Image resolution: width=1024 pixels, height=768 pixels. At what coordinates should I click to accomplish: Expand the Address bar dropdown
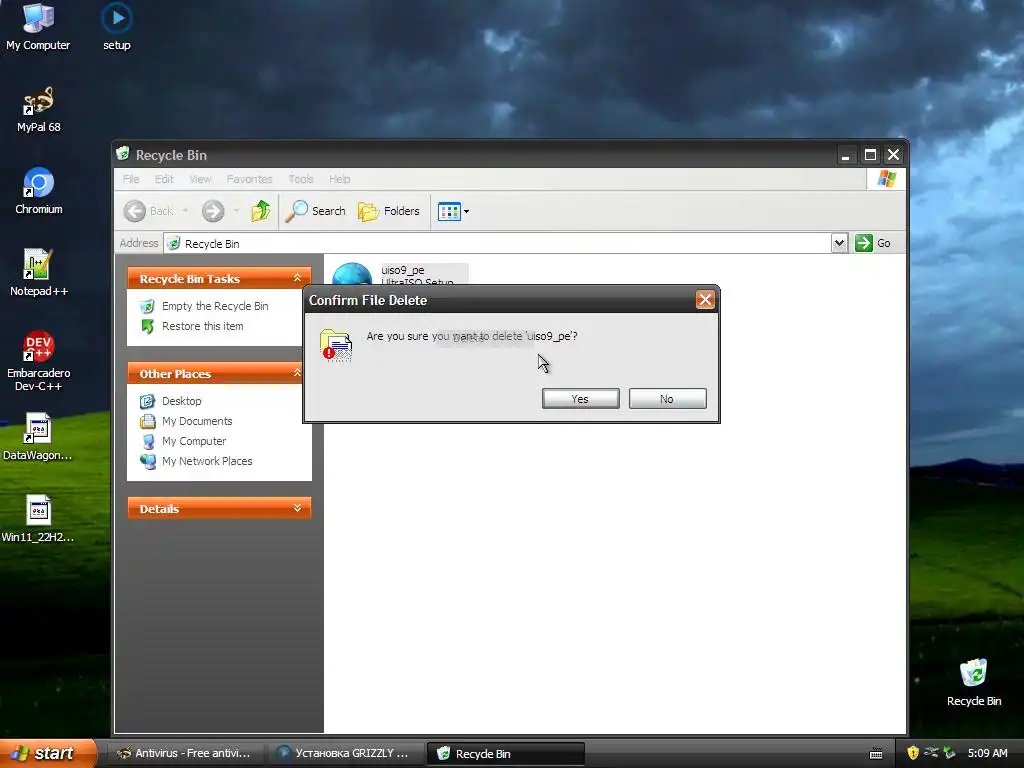point(839,243)
